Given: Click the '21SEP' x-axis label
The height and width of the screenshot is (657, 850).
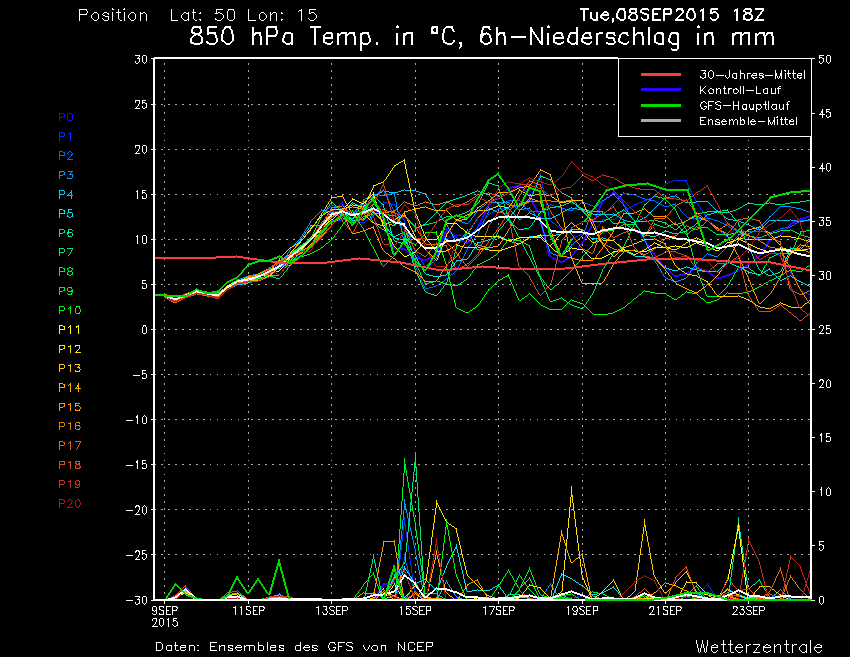Looking at the screenshot, I should point(665,610).
